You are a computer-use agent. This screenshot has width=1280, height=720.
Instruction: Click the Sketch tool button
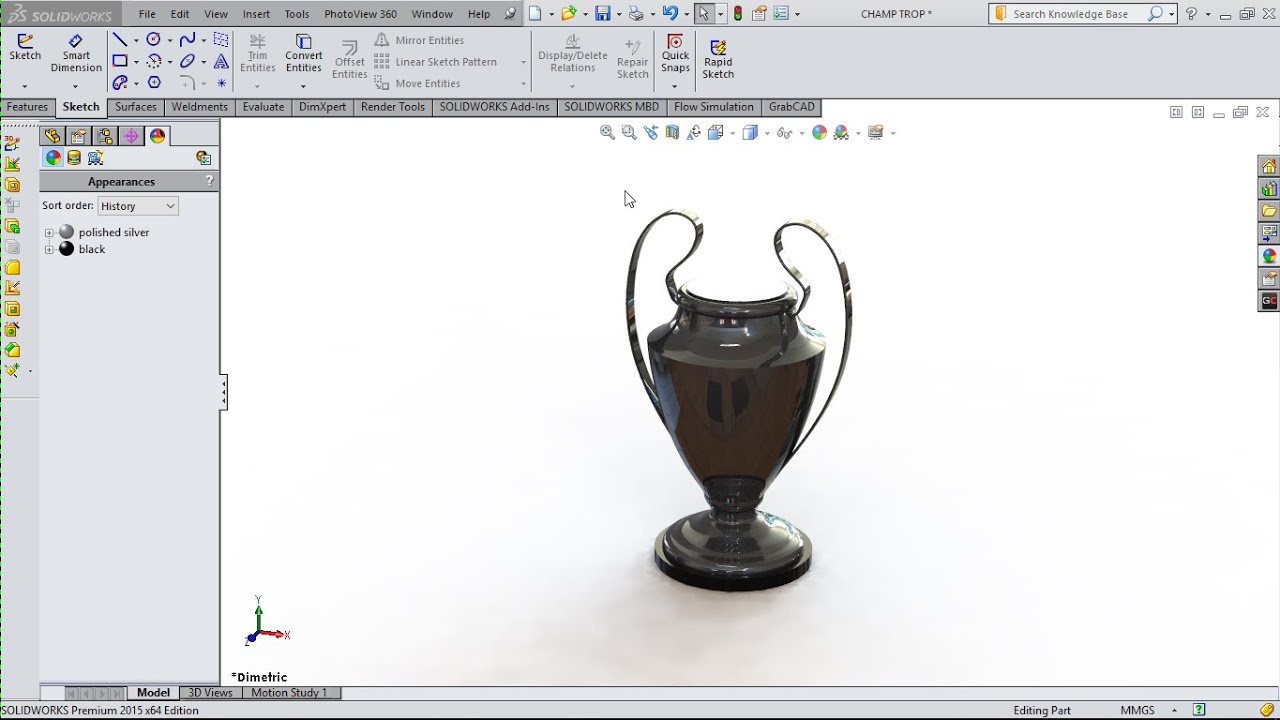(x=25, y=48)
